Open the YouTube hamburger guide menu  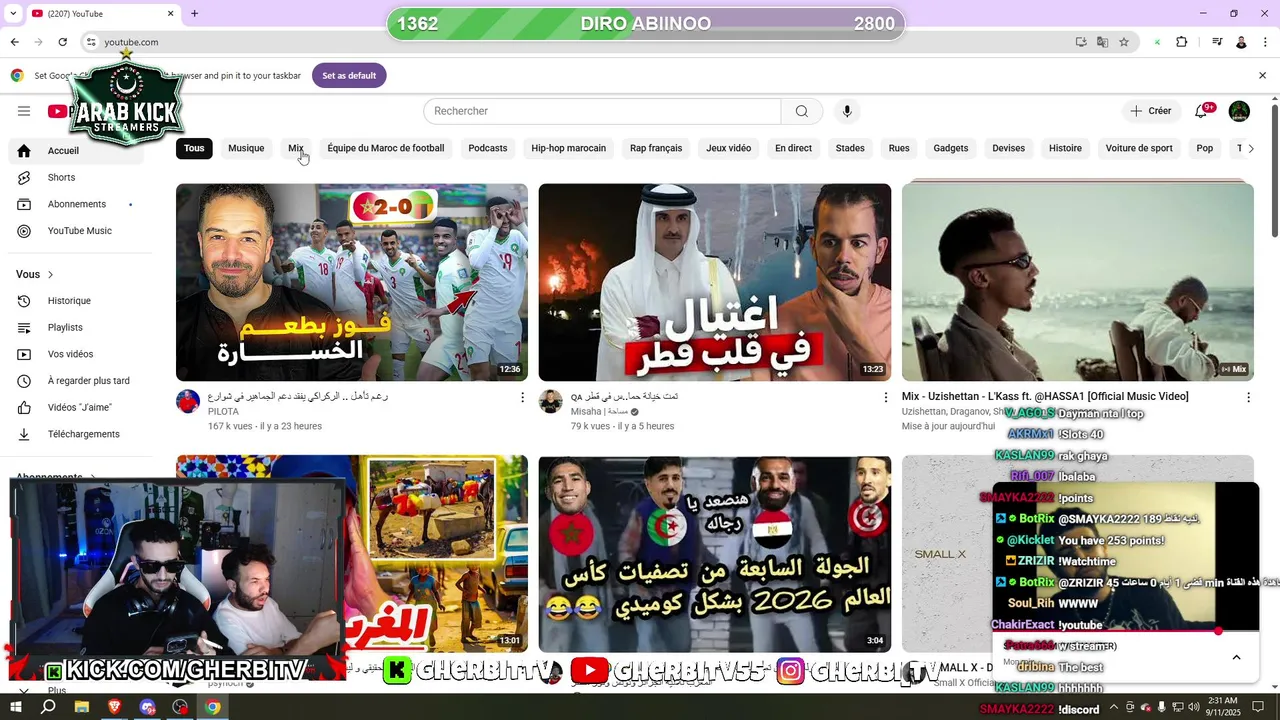(x=24, y=111)
